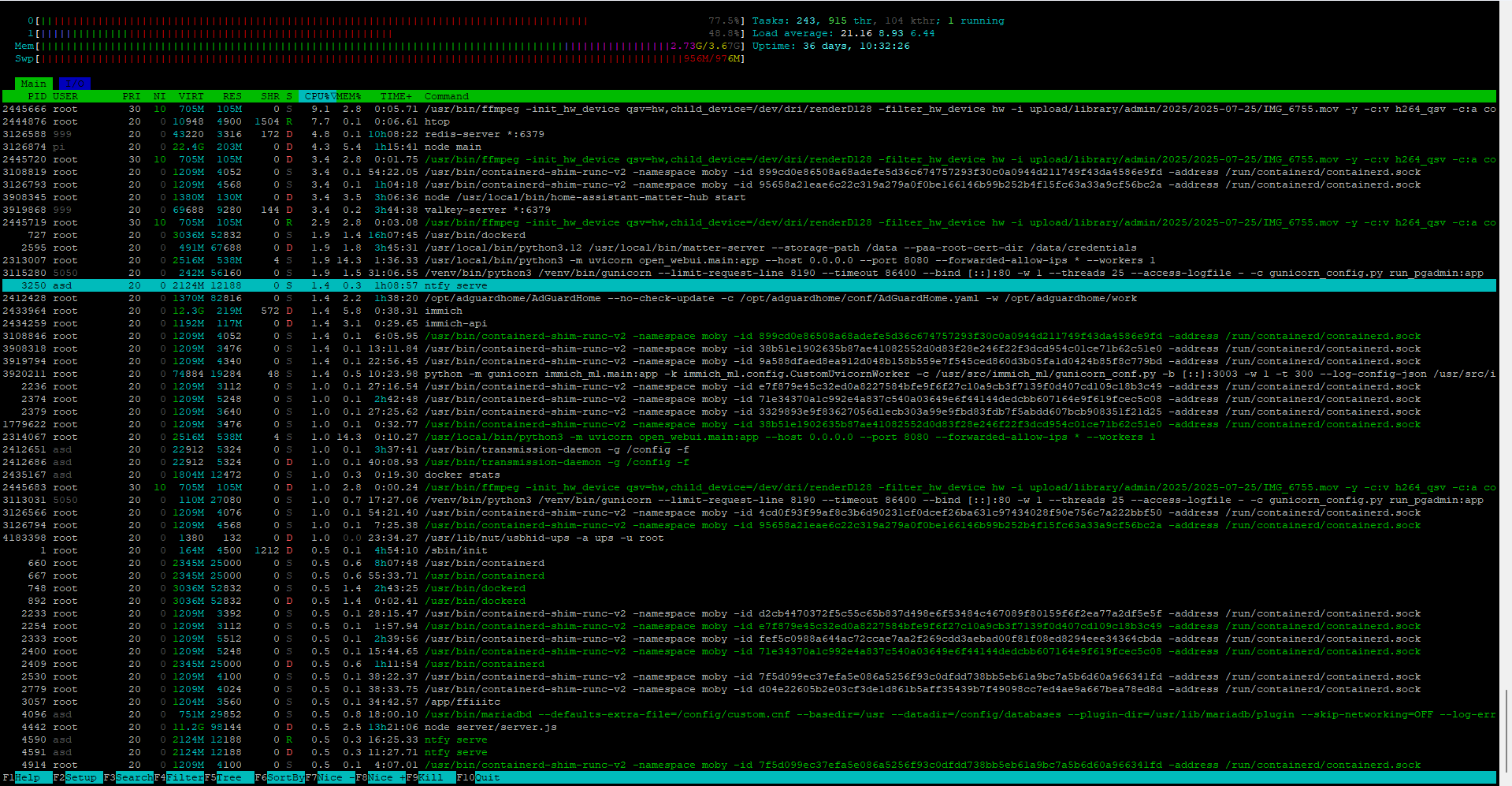Select the gunicorn process with PID 3115280

point(749,273)
